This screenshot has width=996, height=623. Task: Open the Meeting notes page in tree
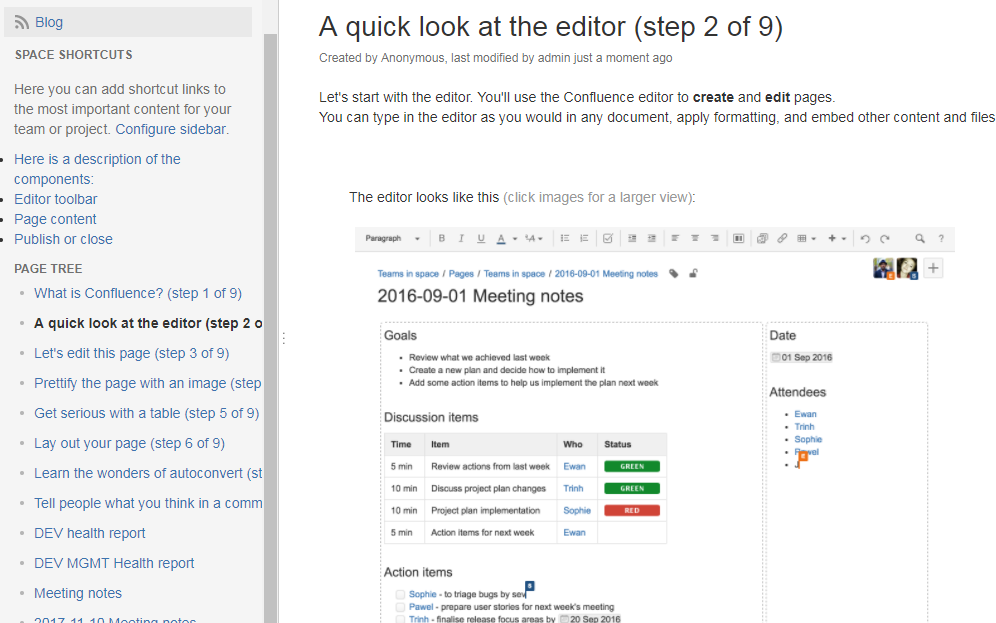pos(78,593)
